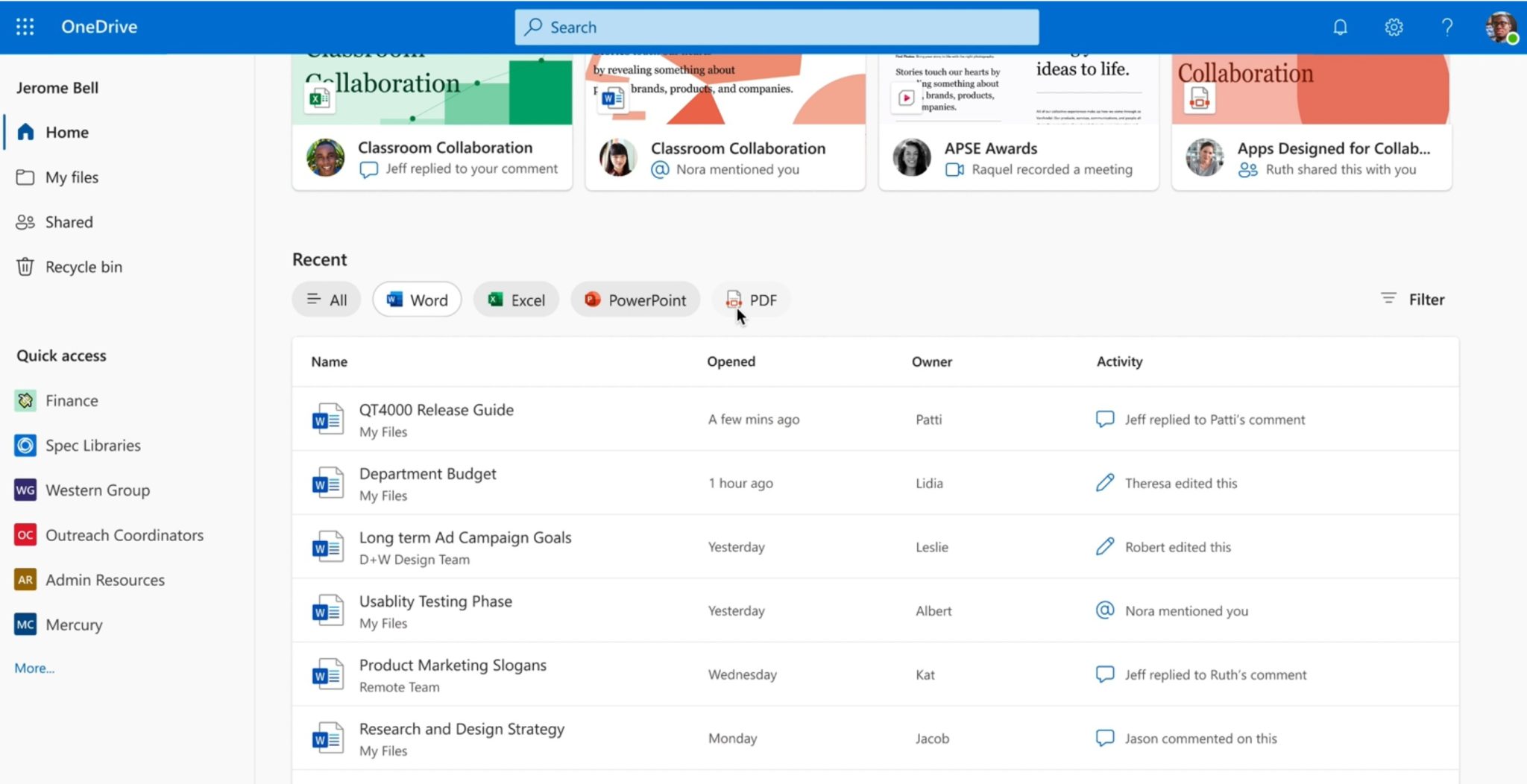
Task: Open the Western Group quick access icon
Action: [25, 490]
